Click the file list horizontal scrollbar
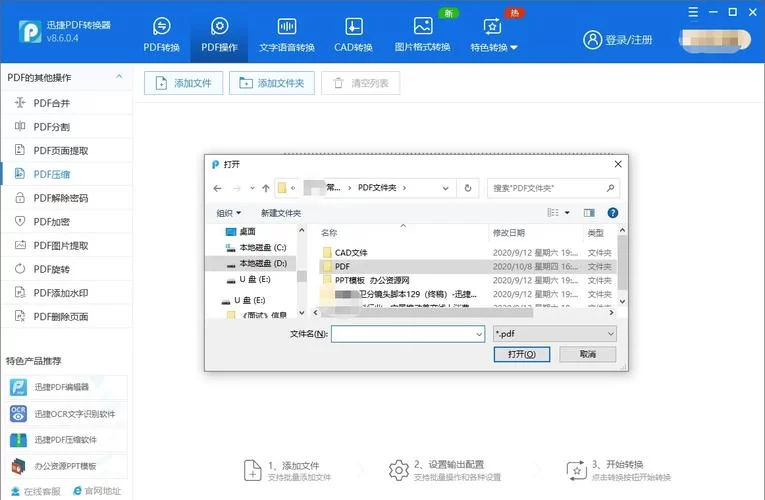 (x=427, y=313)
